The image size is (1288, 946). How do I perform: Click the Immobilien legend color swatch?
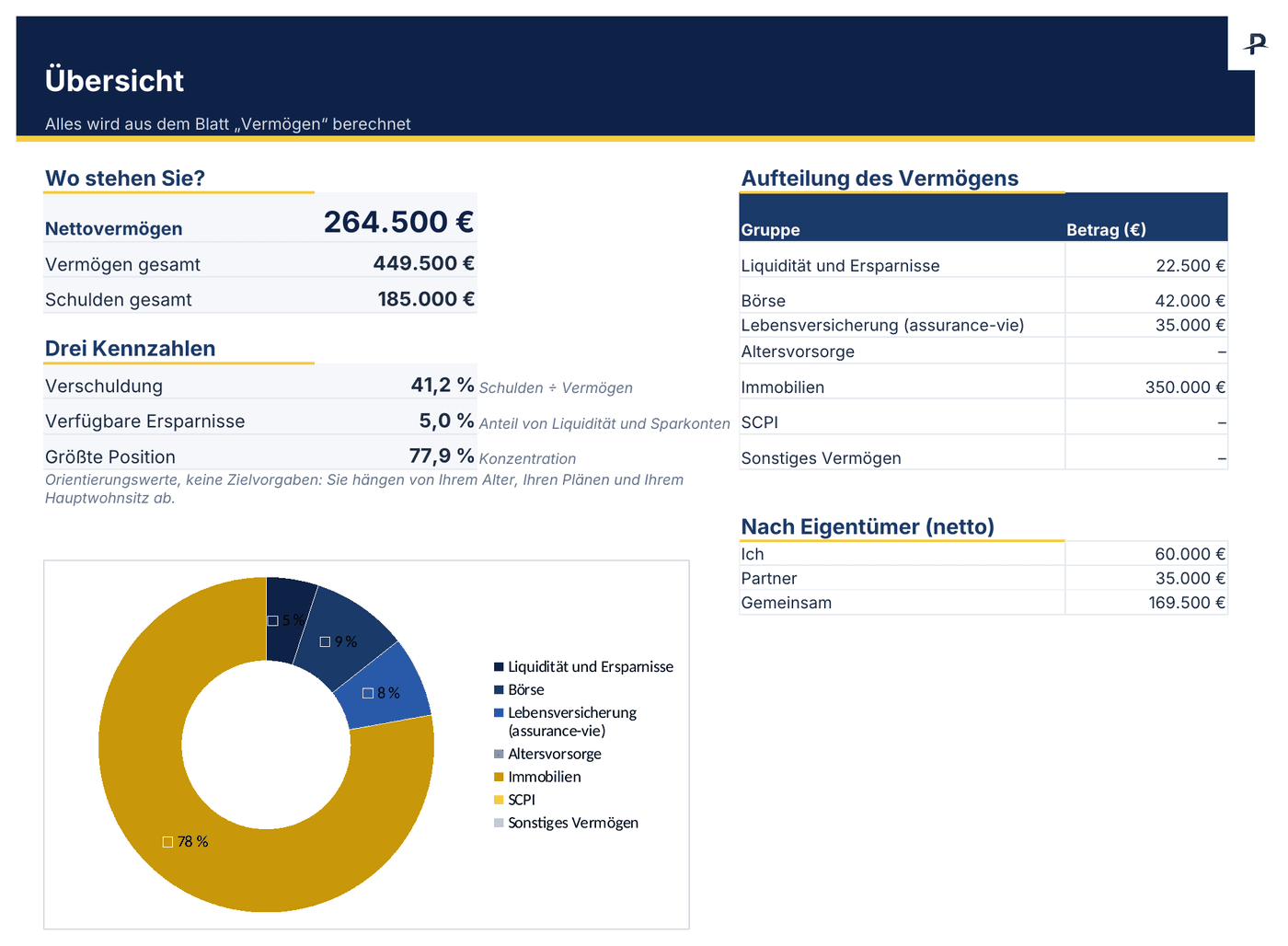click(499, 777)
